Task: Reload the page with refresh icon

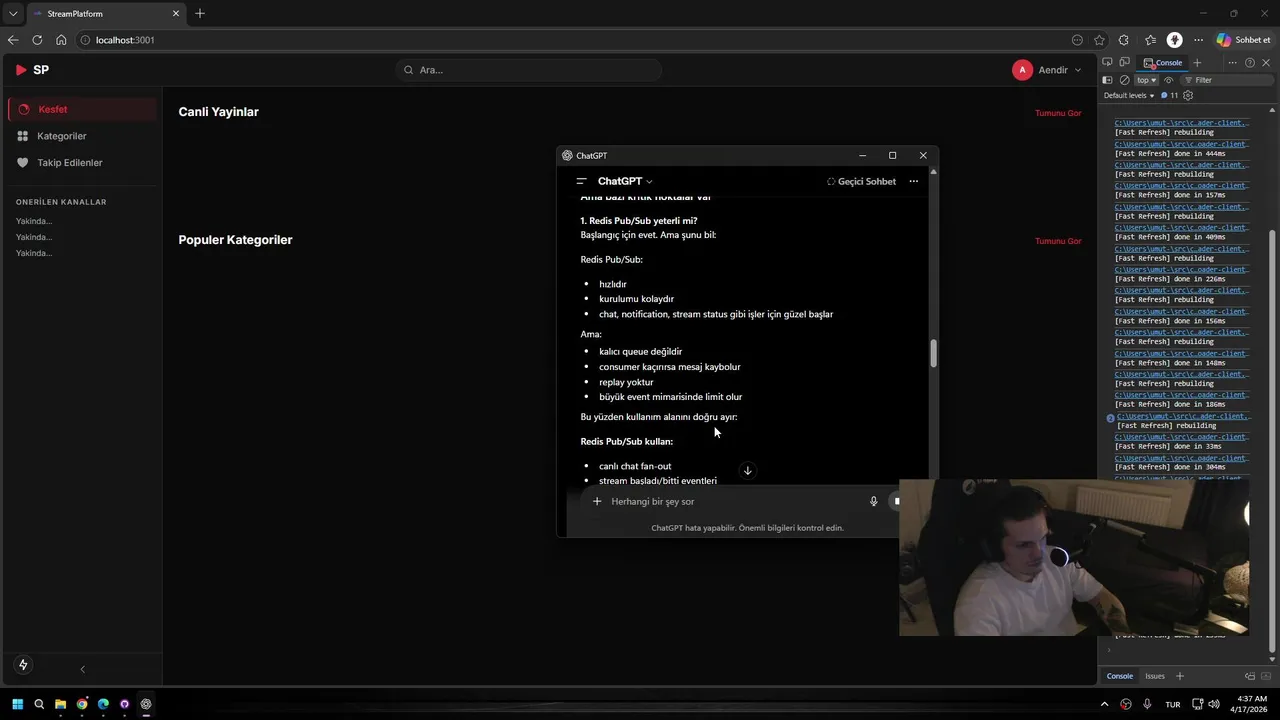Action: [37, 40]
